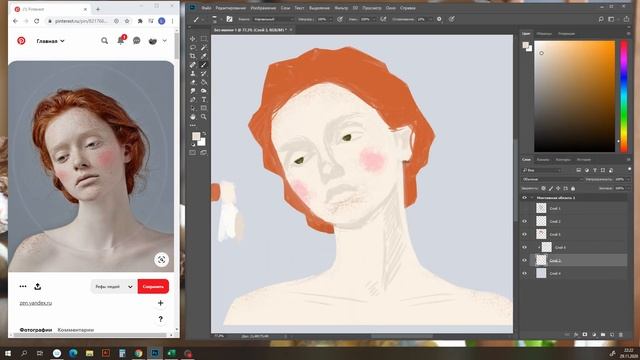This screenshot has height=360, width=640.
Task: Open layer blend mode dropdown
Action: pyautogui.click(x=553, y=179)
